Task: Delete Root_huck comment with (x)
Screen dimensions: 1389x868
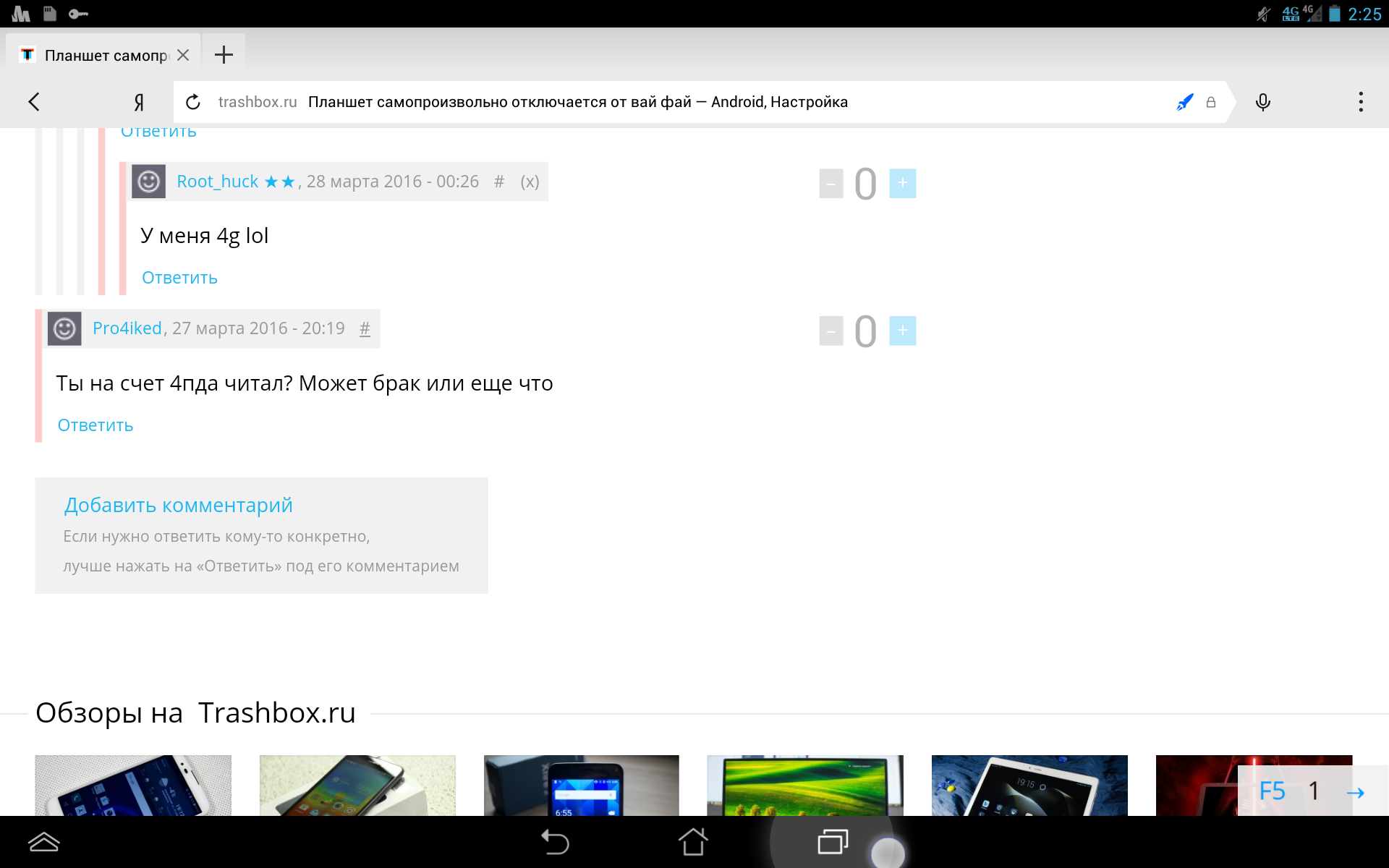Action: click(530, 182)
